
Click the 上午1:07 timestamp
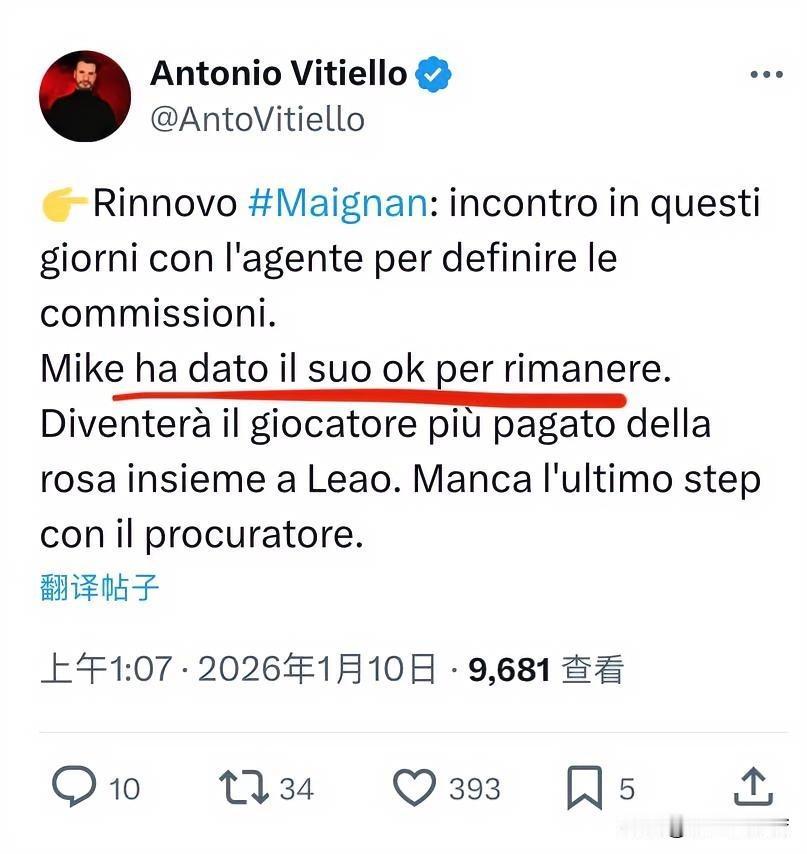click(x=107, y=669)
